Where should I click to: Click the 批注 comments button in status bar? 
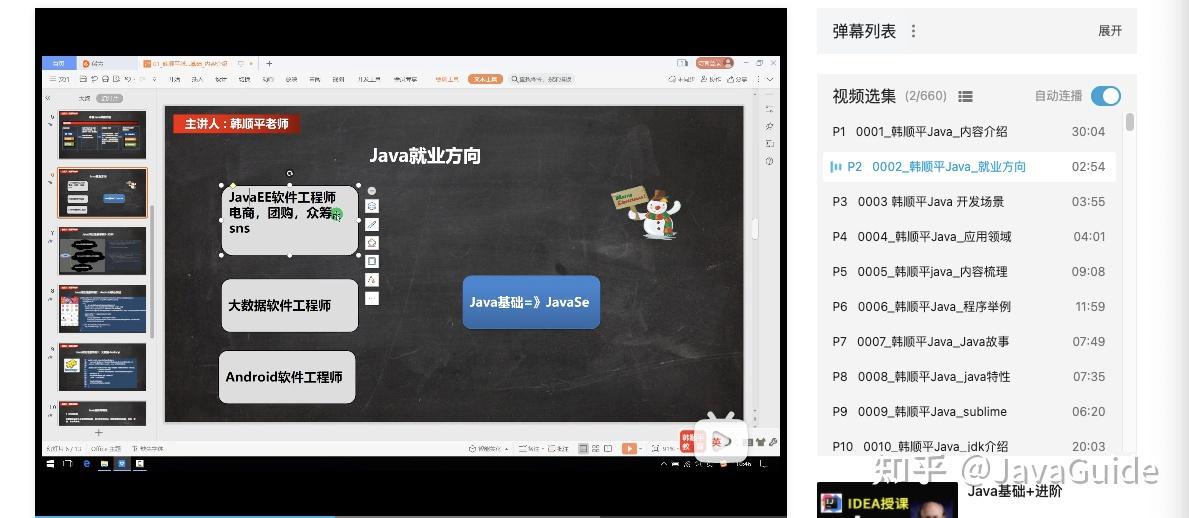coord(558,449)
